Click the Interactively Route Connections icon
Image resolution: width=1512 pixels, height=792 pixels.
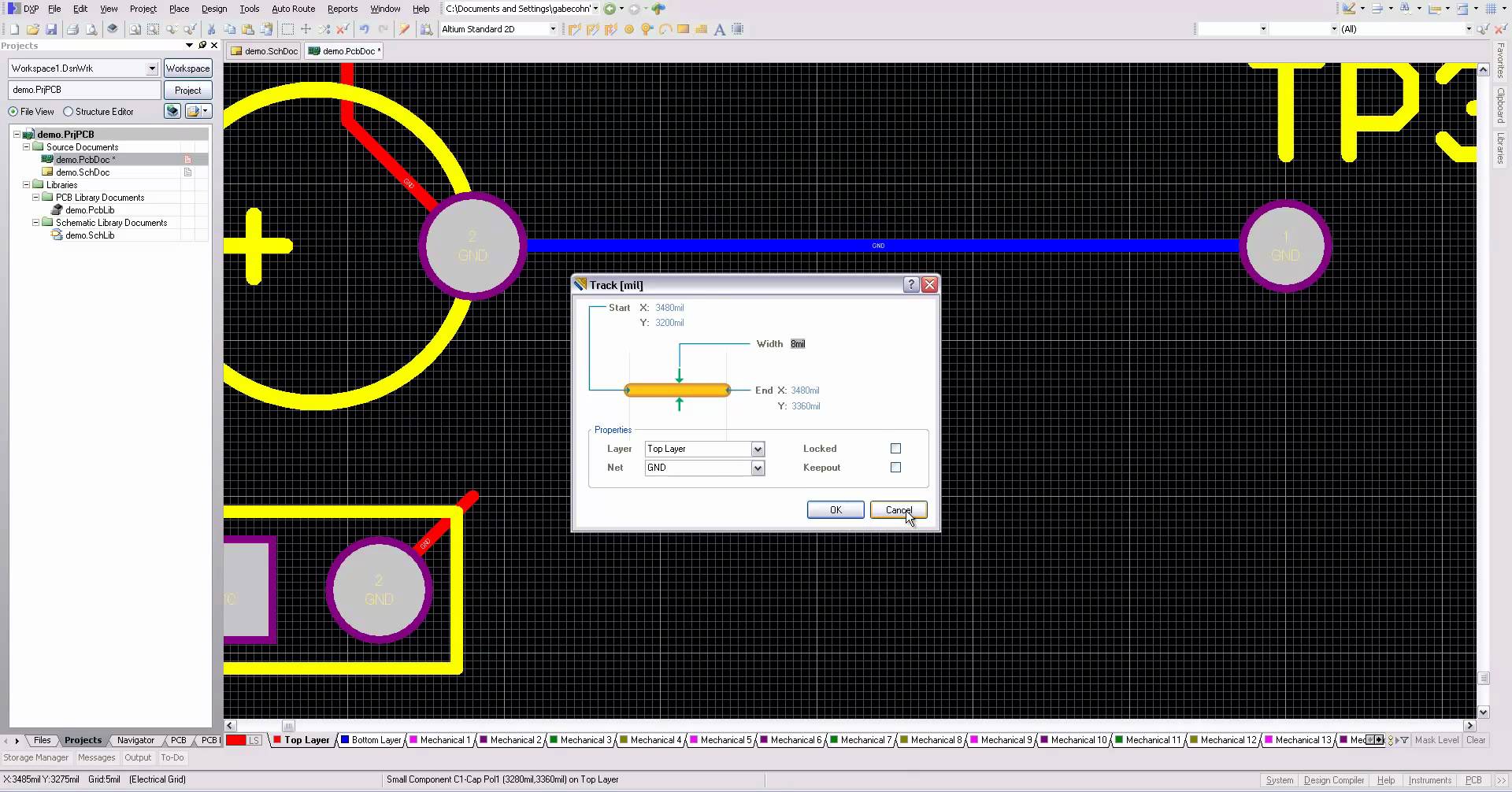tap(574, 29)
